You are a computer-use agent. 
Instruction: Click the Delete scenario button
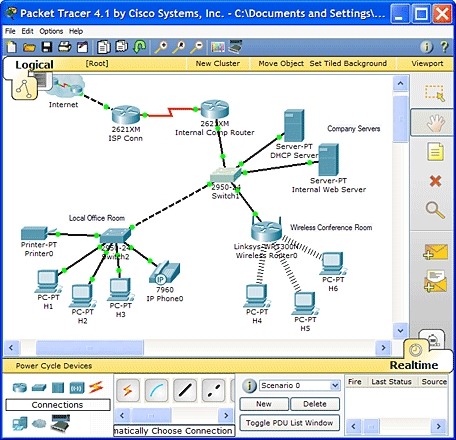coord(315,404)
